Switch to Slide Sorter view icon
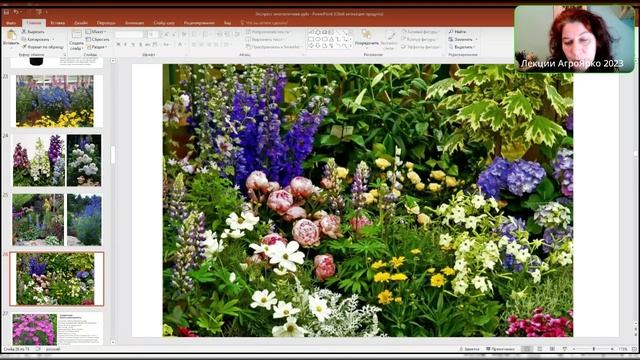Screen dimensions: 640x360 (540, 349)
